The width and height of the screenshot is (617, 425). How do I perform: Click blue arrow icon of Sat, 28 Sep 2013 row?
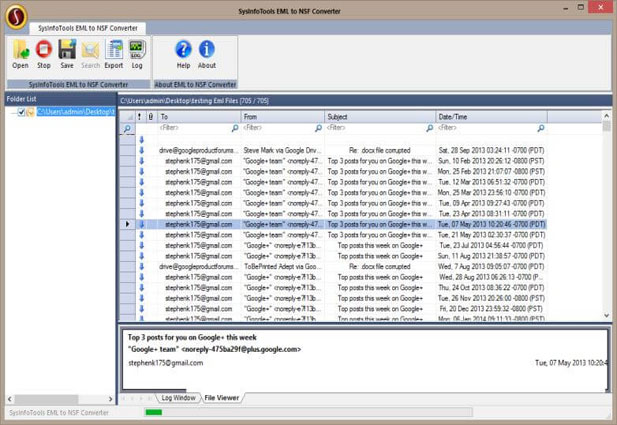[x=142, y=150]
